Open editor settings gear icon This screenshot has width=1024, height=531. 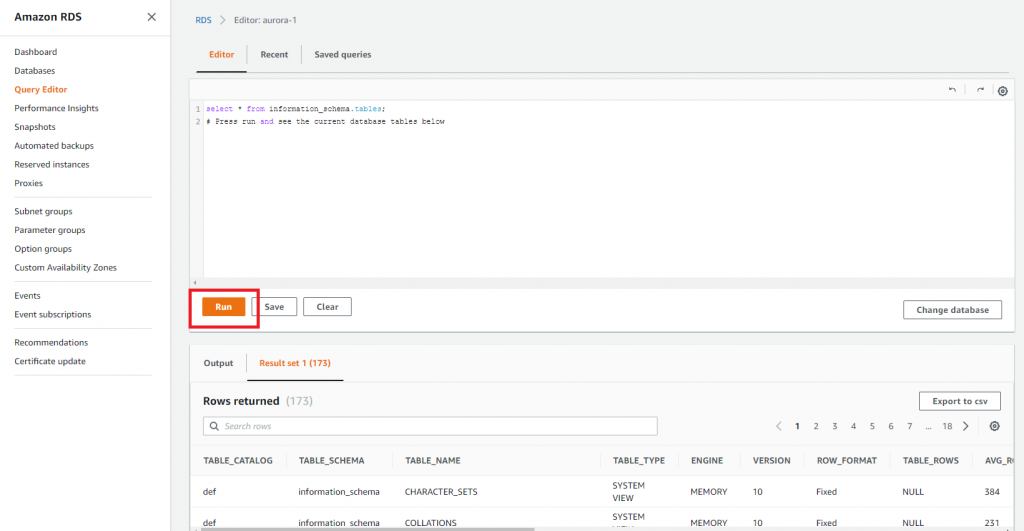1002,91
